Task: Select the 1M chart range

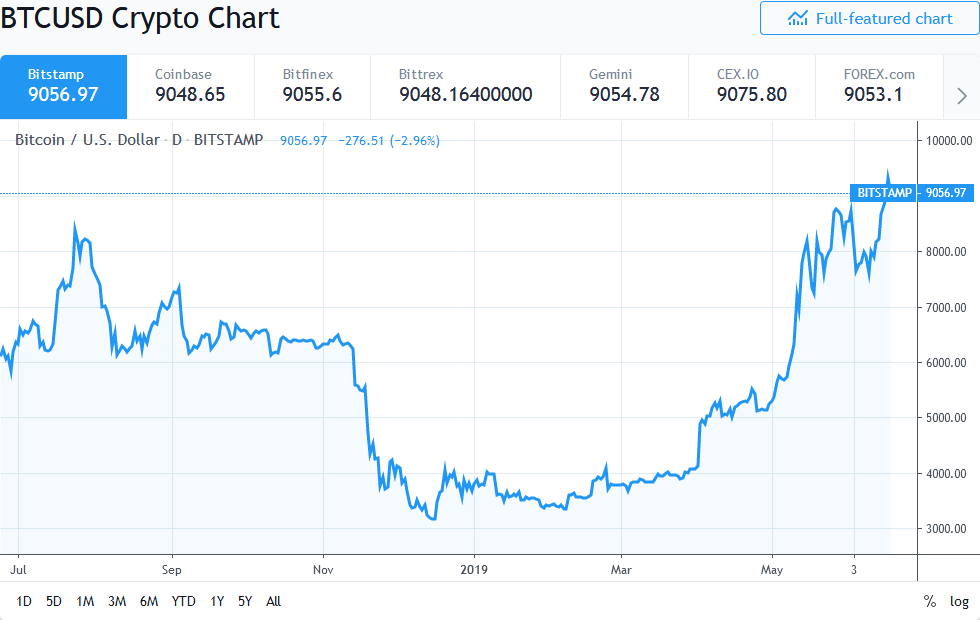Action: click(x=85, y=602)
